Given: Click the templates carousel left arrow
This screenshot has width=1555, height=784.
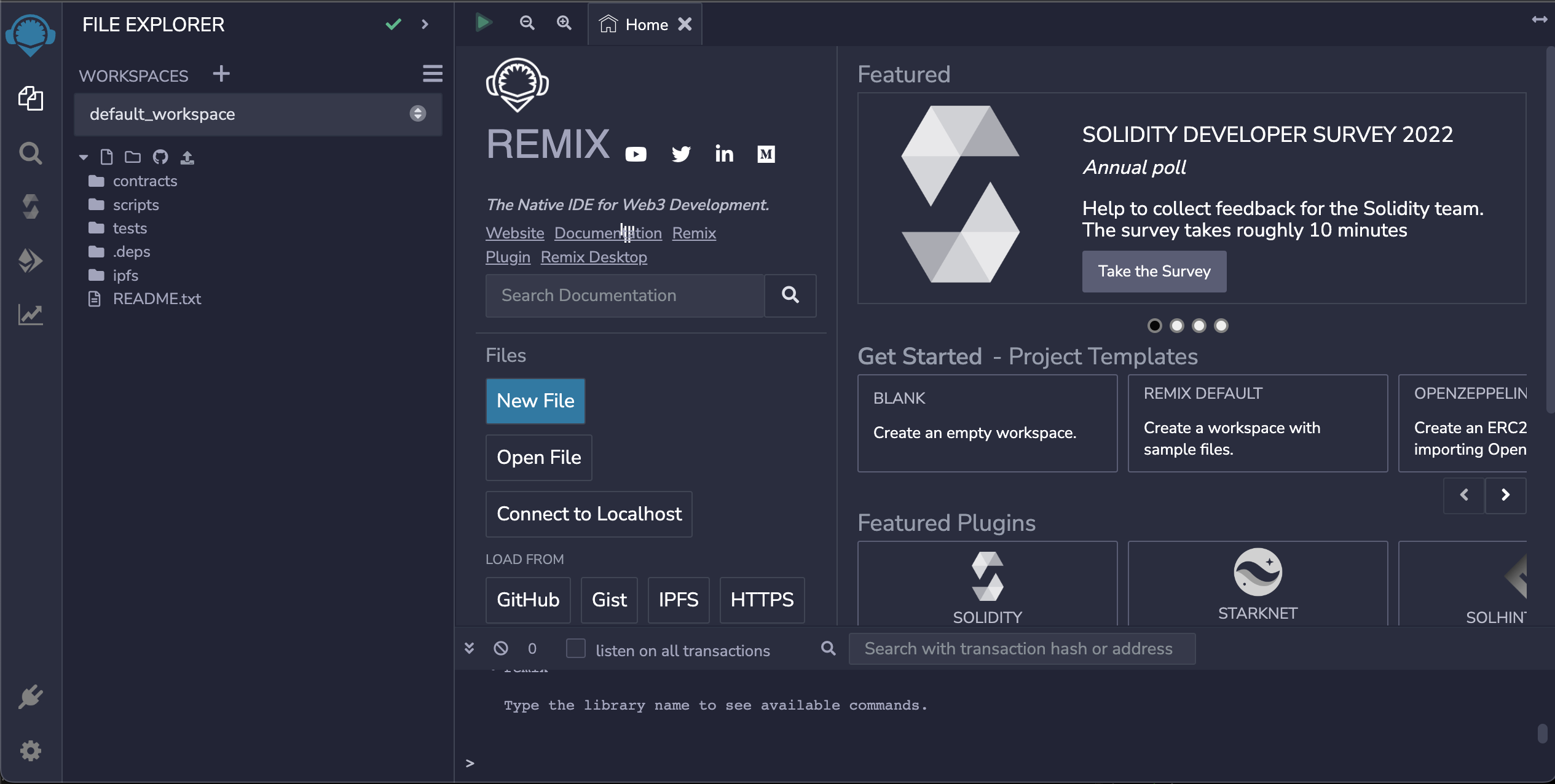Looking at the screenshot, I should click(x=1464, y=495).
